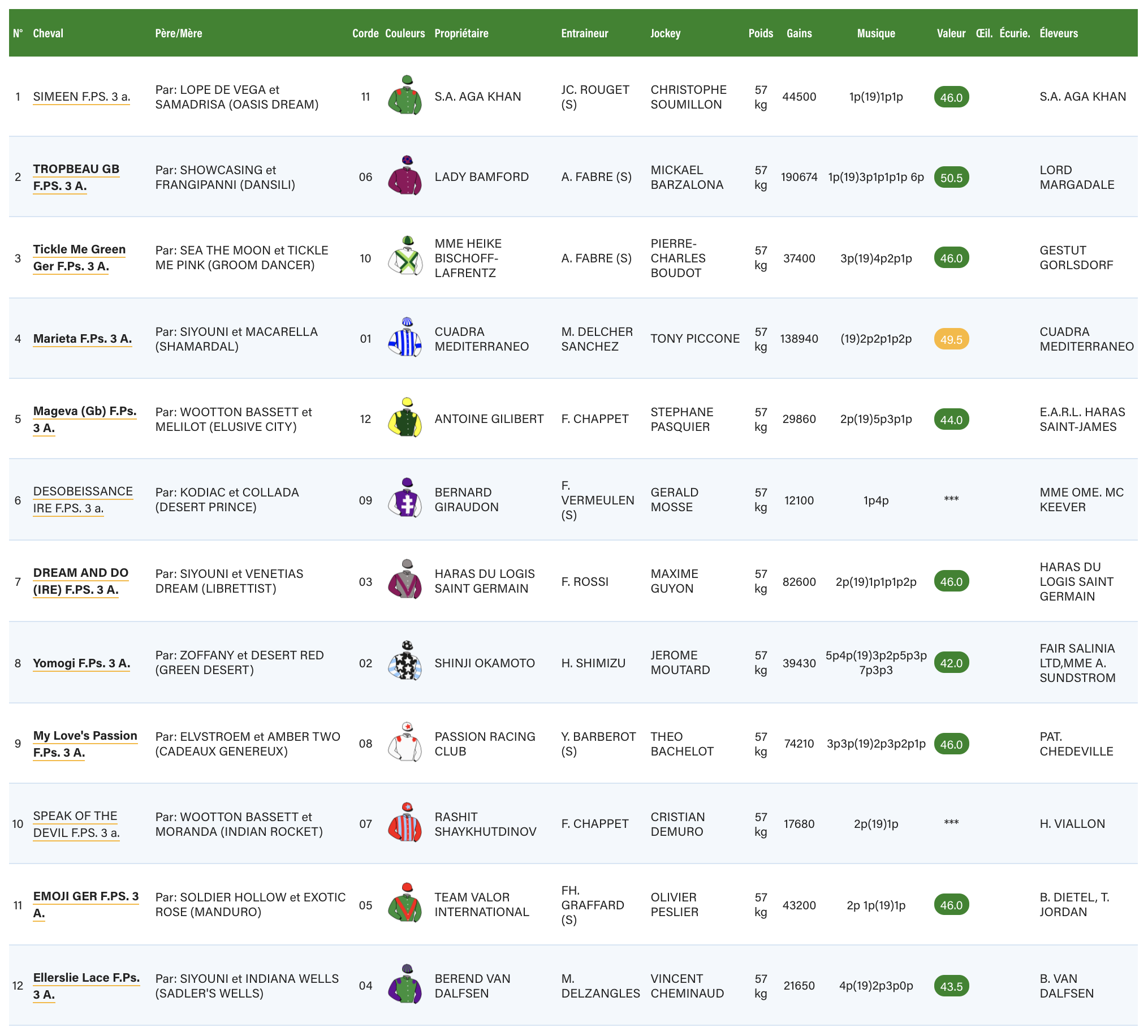Click the Valeur column header

point(951,33)
